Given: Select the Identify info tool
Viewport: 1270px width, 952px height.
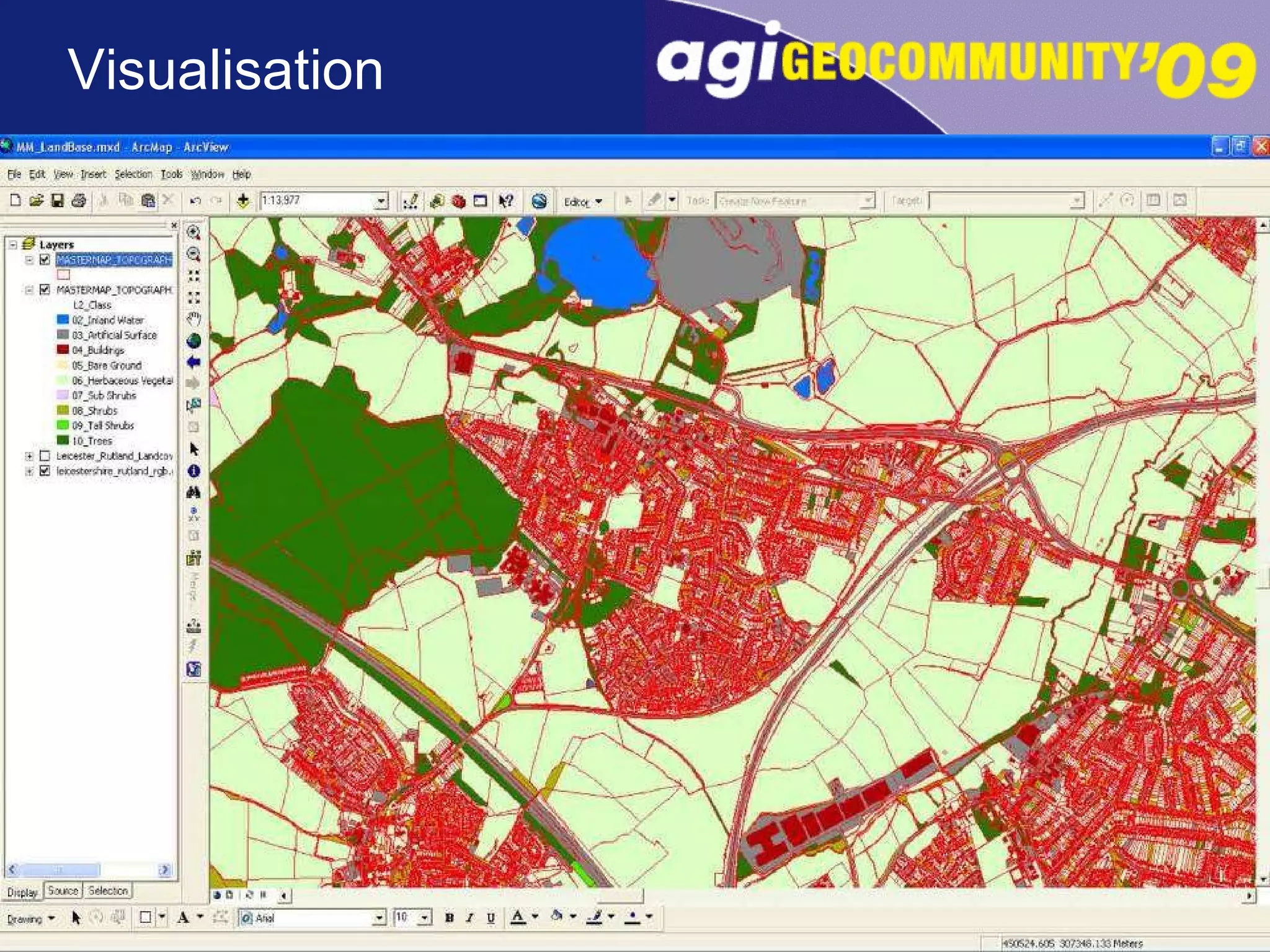Looking at the screenshot, I should point(193,471).
